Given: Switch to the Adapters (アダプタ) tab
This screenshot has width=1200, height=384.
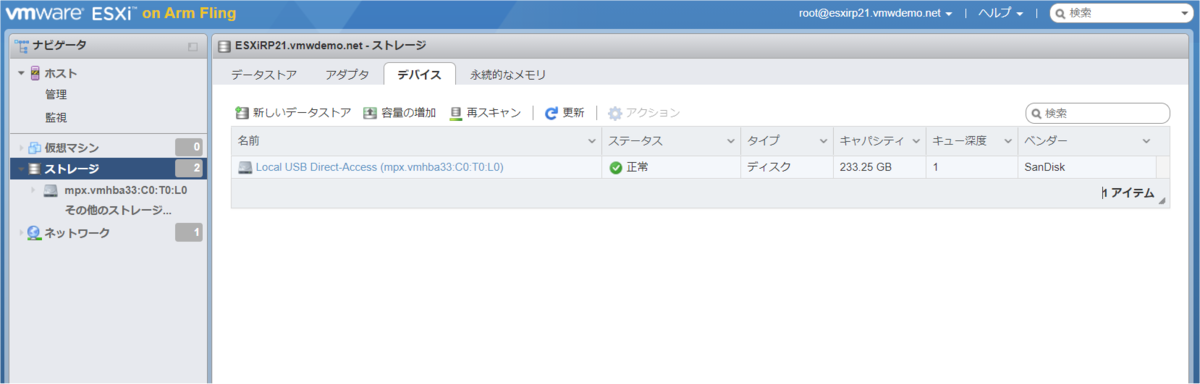Looking at the screenshot, I should 347,75.
